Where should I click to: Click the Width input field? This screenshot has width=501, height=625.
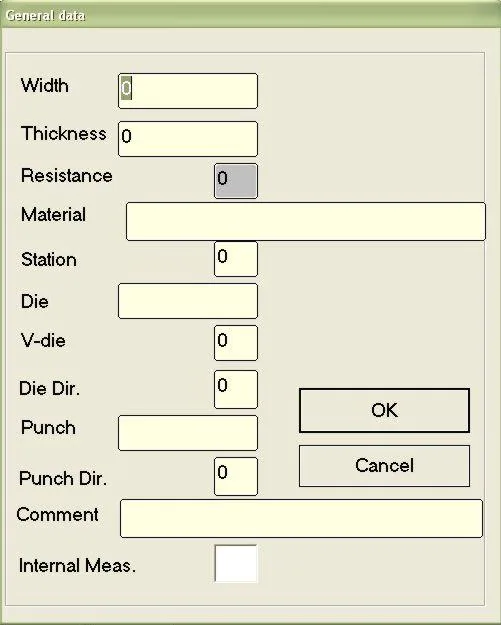(x=188, y=91)
